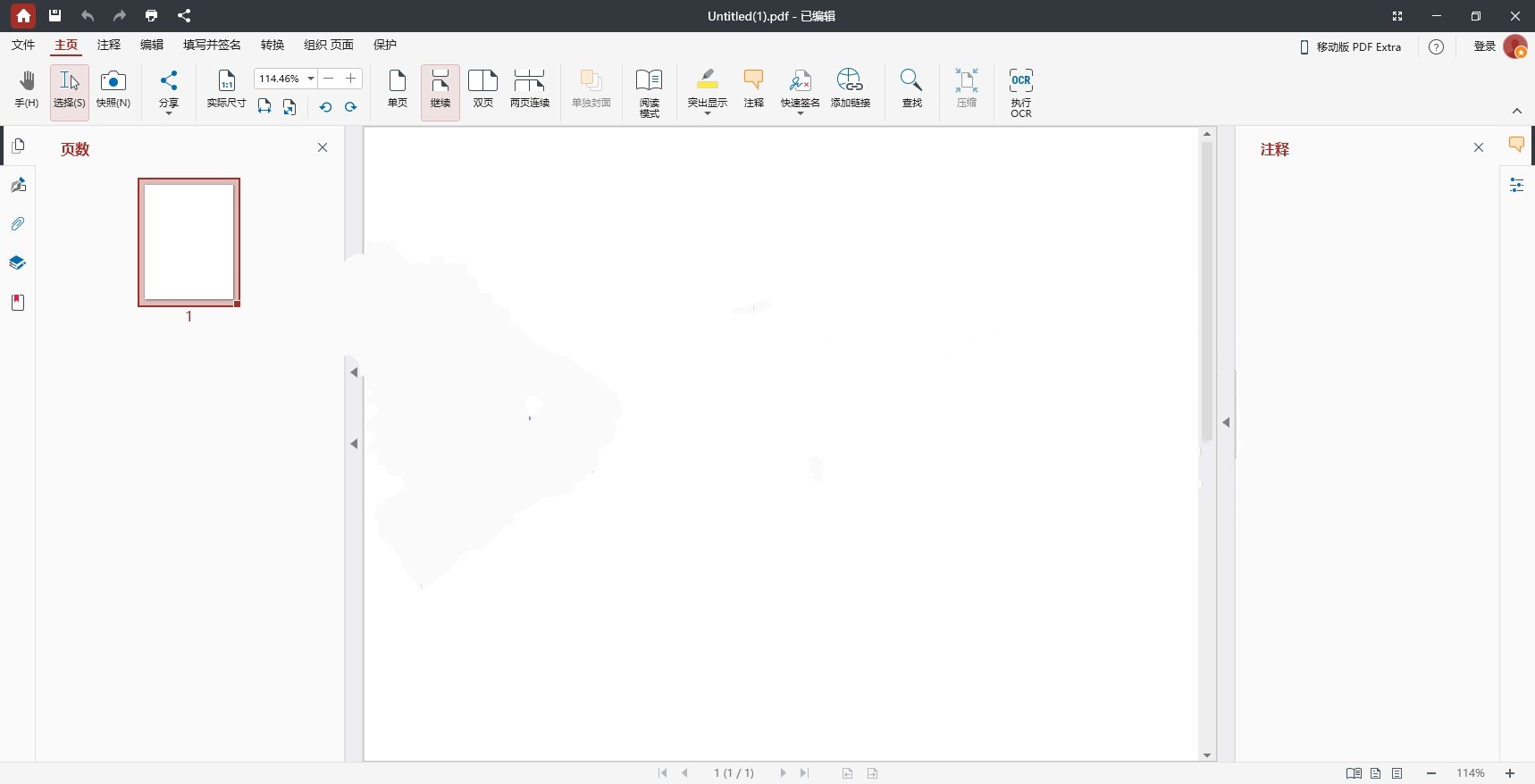Open the 文件 menu
The height and width of the screenshot is (784, 1535).
coord(23,45)
